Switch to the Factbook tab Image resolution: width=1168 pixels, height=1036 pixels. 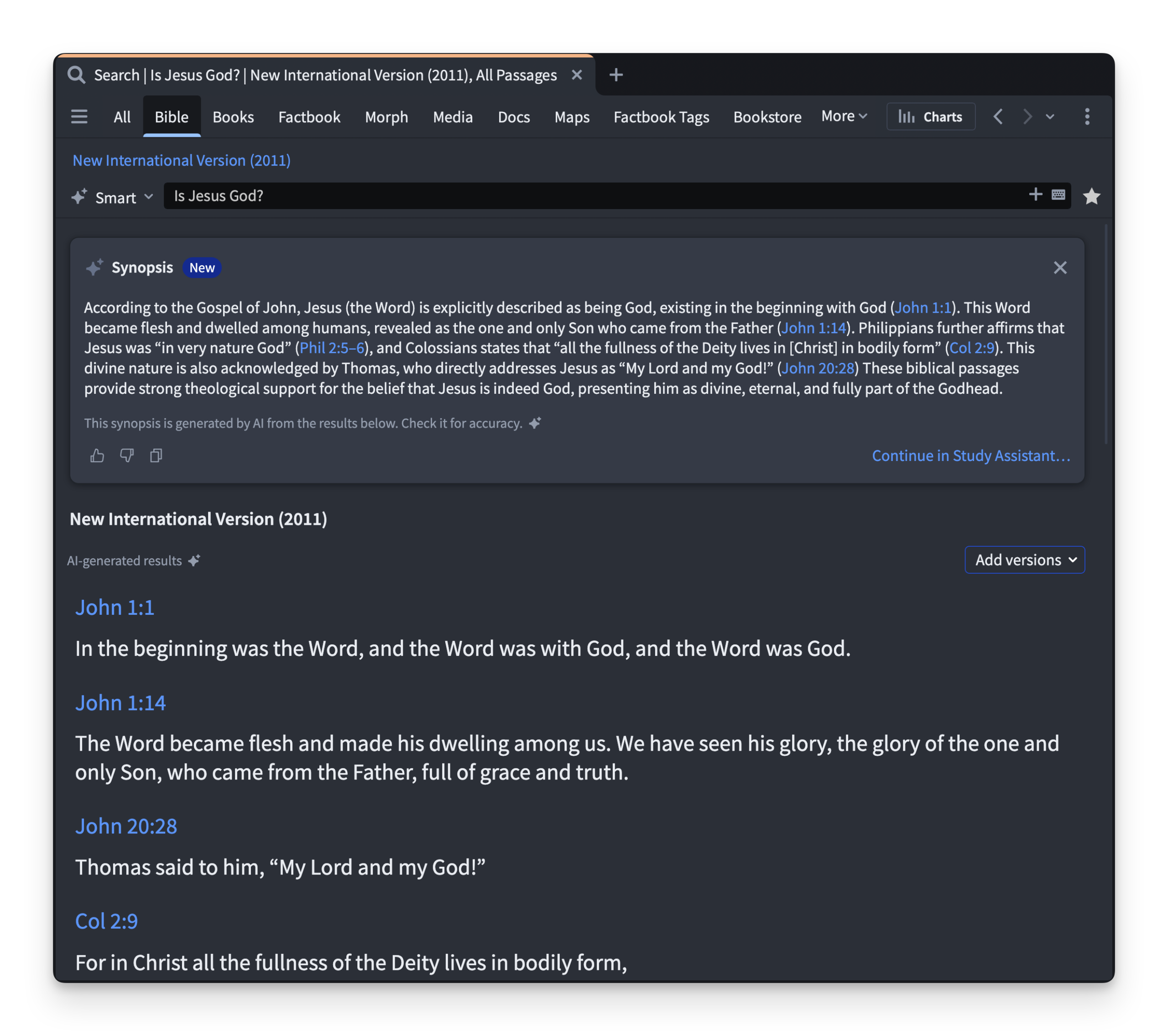[x=309, y=117]
